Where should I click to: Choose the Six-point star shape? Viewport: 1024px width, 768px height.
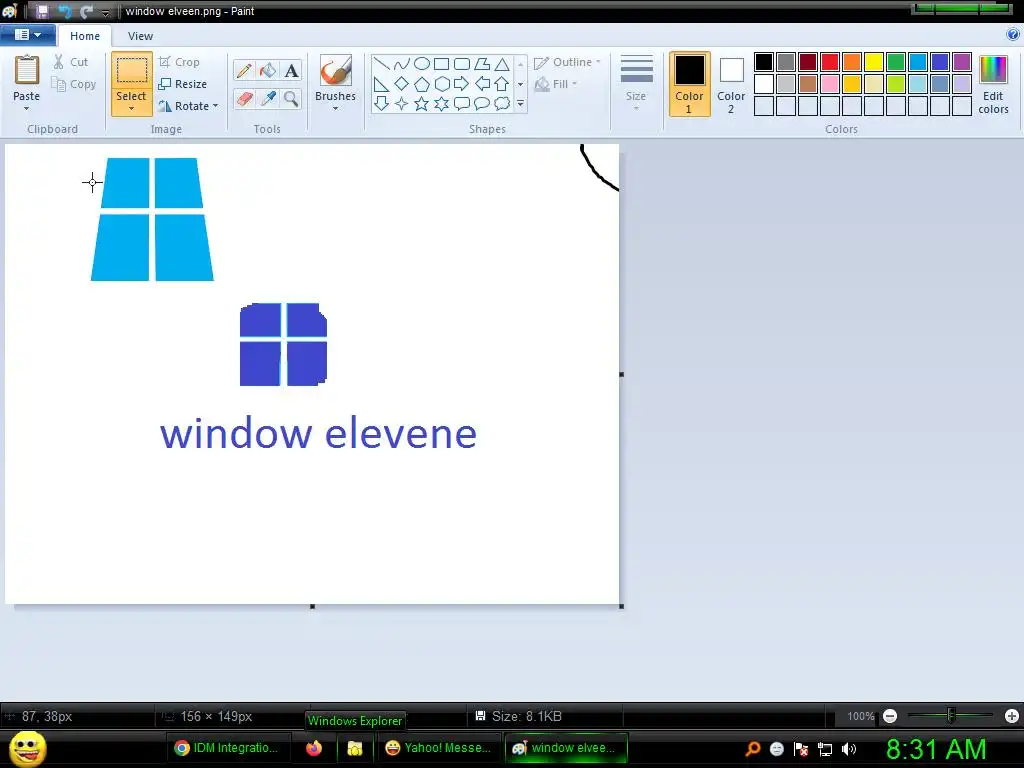(x=442, y=103)
